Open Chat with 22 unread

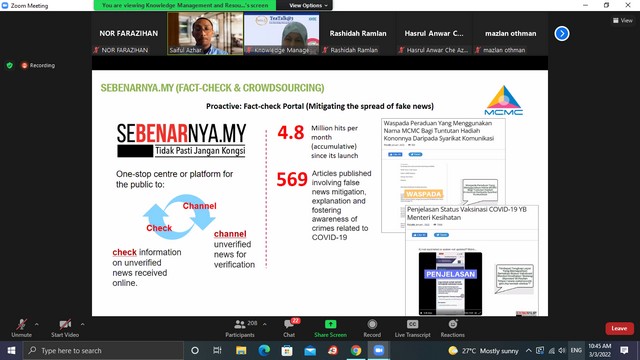(289, 328)
